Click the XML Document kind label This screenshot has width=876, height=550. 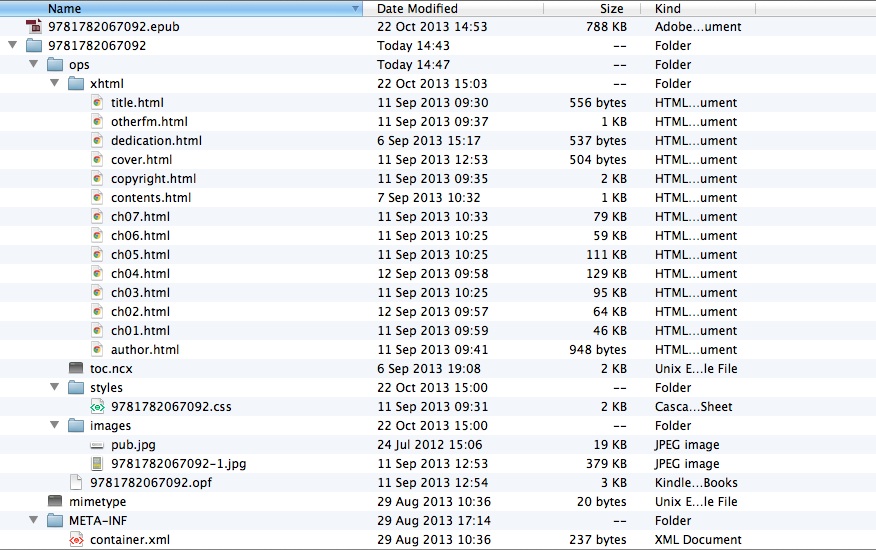coord(698,539)
